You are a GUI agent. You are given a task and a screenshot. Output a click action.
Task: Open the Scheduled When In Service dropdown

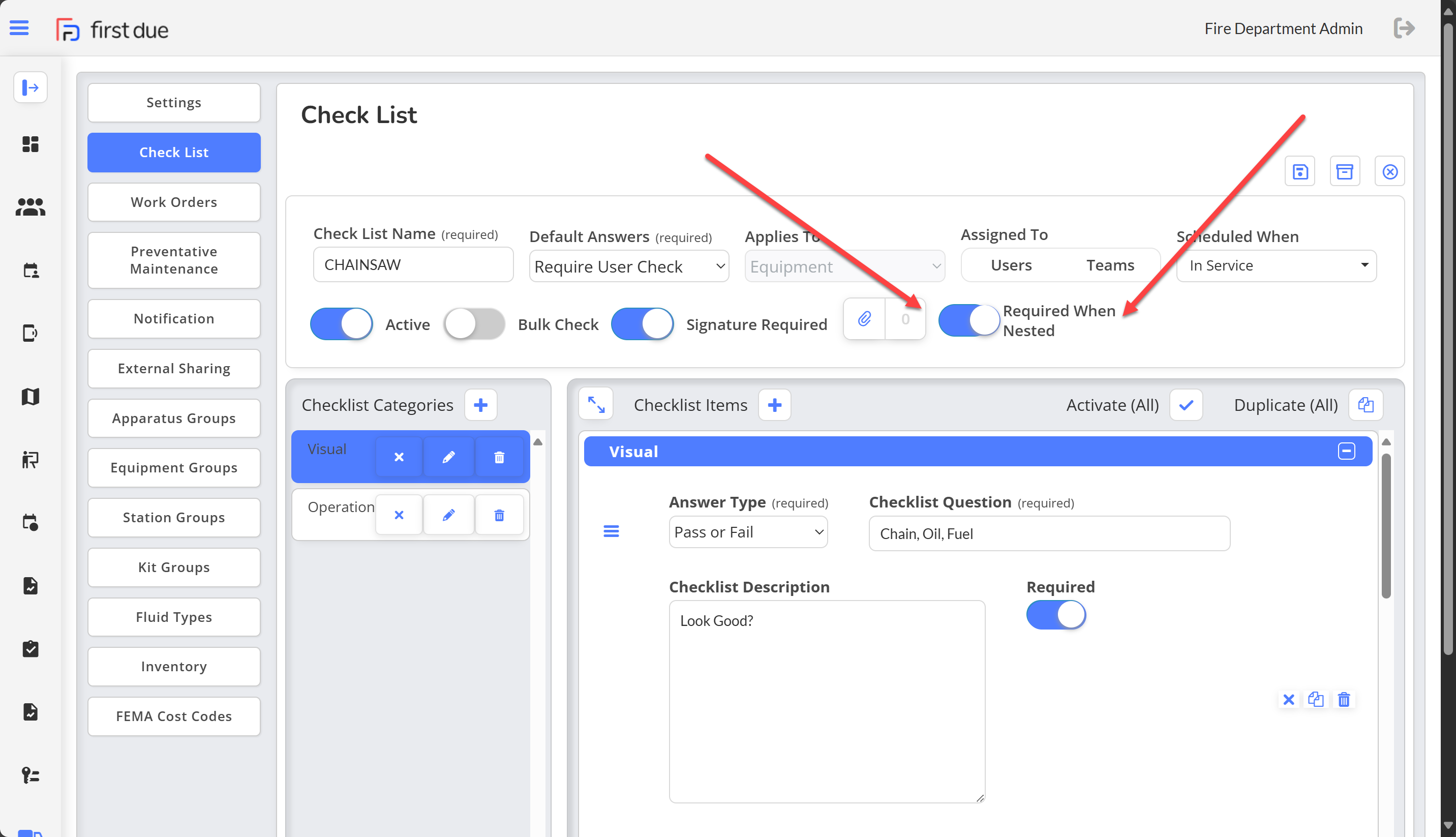point(1276,265)
